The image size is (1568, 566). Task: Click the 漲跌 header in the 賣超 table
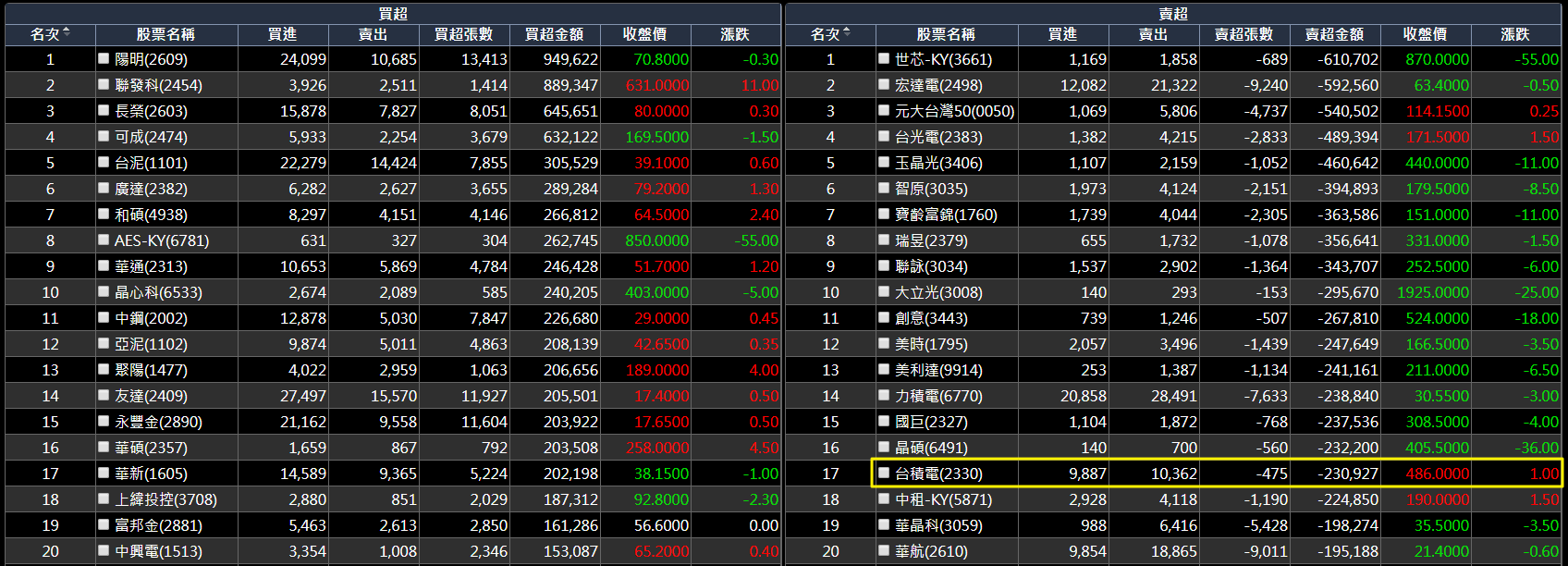pyautogui.click(x=1515, y=34)
